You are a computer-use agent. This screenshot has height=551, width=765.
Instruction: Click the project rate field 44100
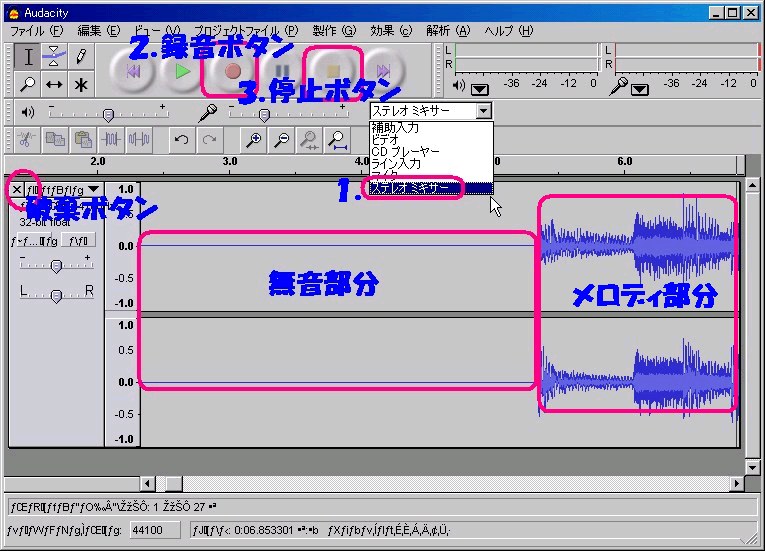pyautogui.click(x=155, y=530)
